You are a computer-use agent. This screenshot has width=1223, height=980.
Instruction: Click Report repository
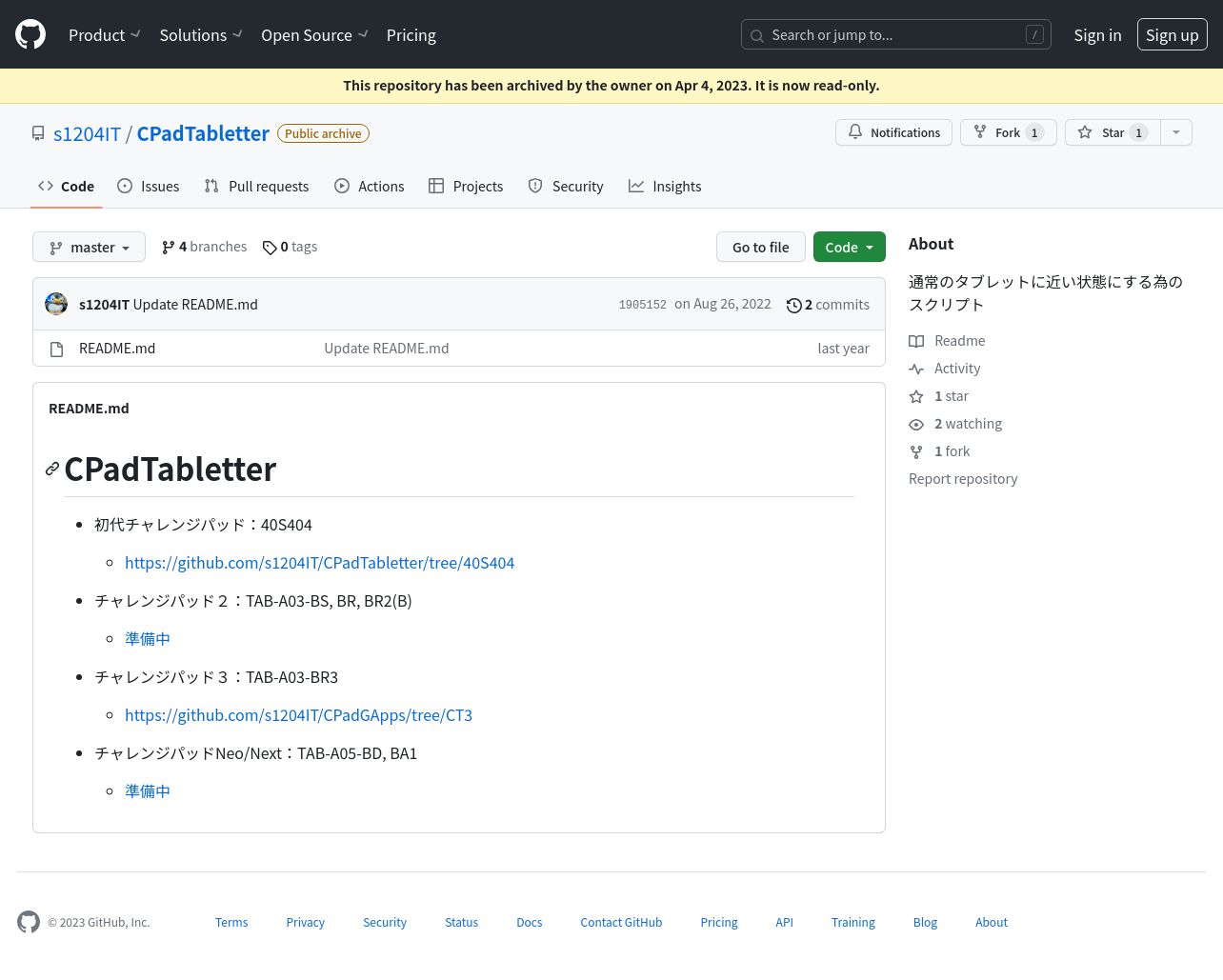tap(963, 479)
